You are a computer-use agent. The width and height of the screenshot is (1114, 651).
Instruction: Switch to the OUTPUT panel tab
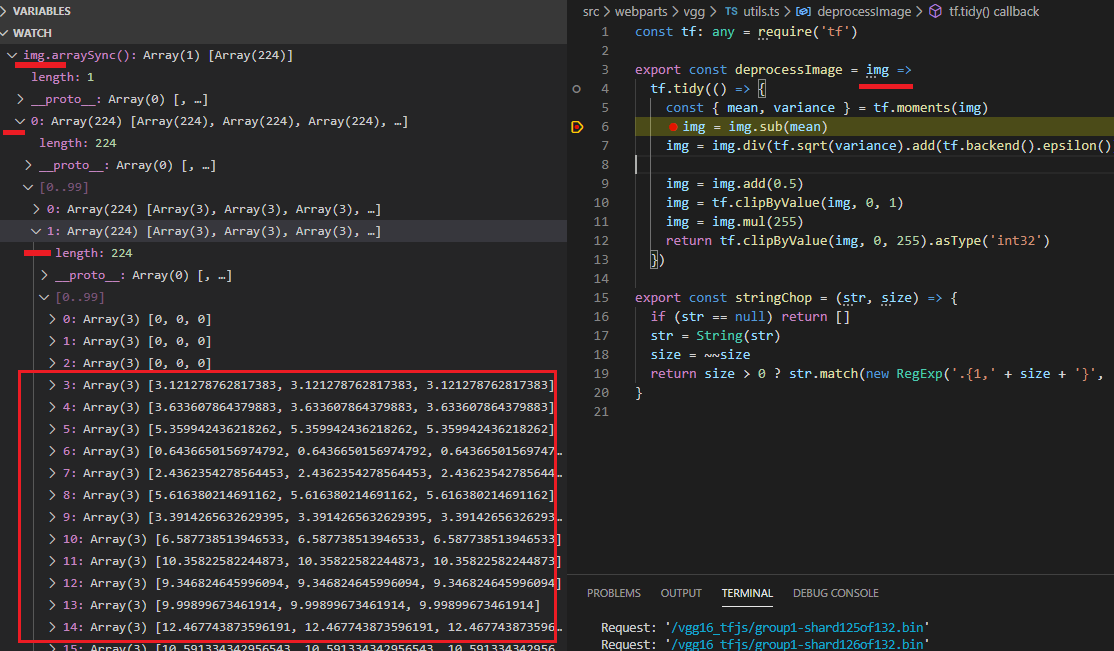[x=681, y=593]
